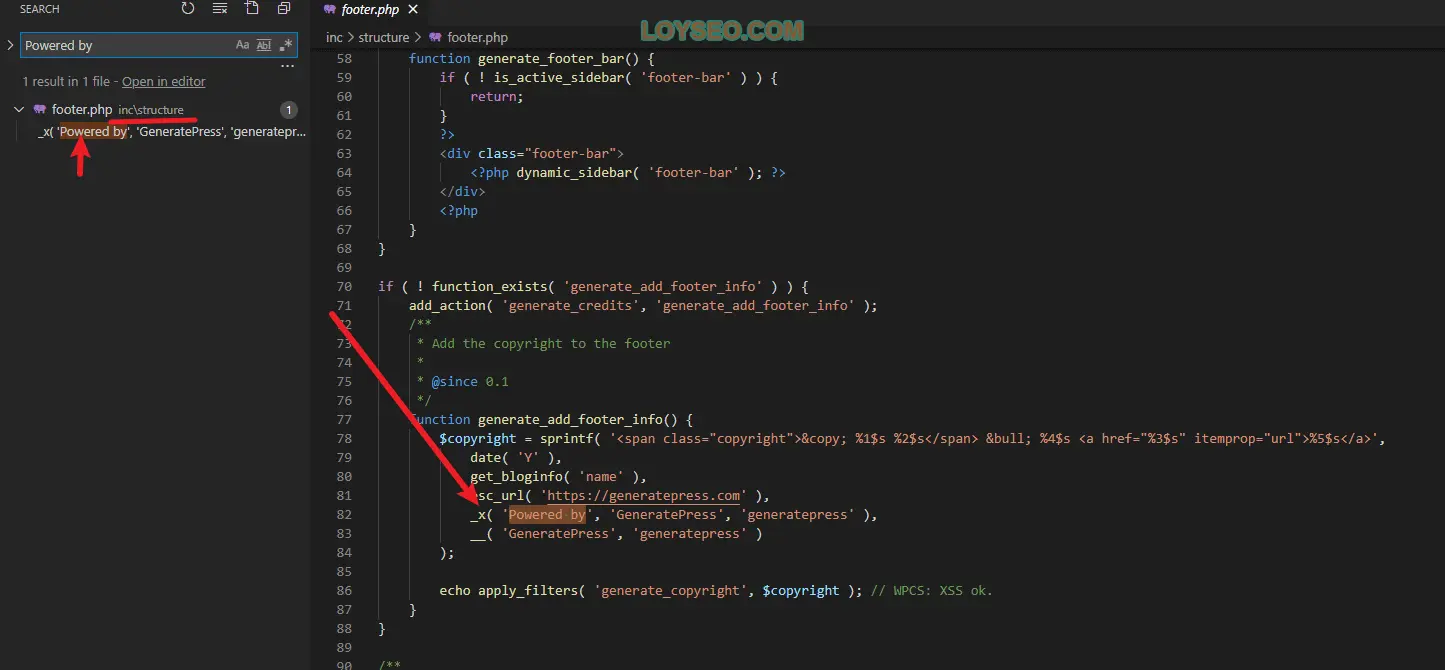Click highlighted 'Powered by' on line 82
Image resolution: width=1445 pixels, height=670 pixels.
547,514
